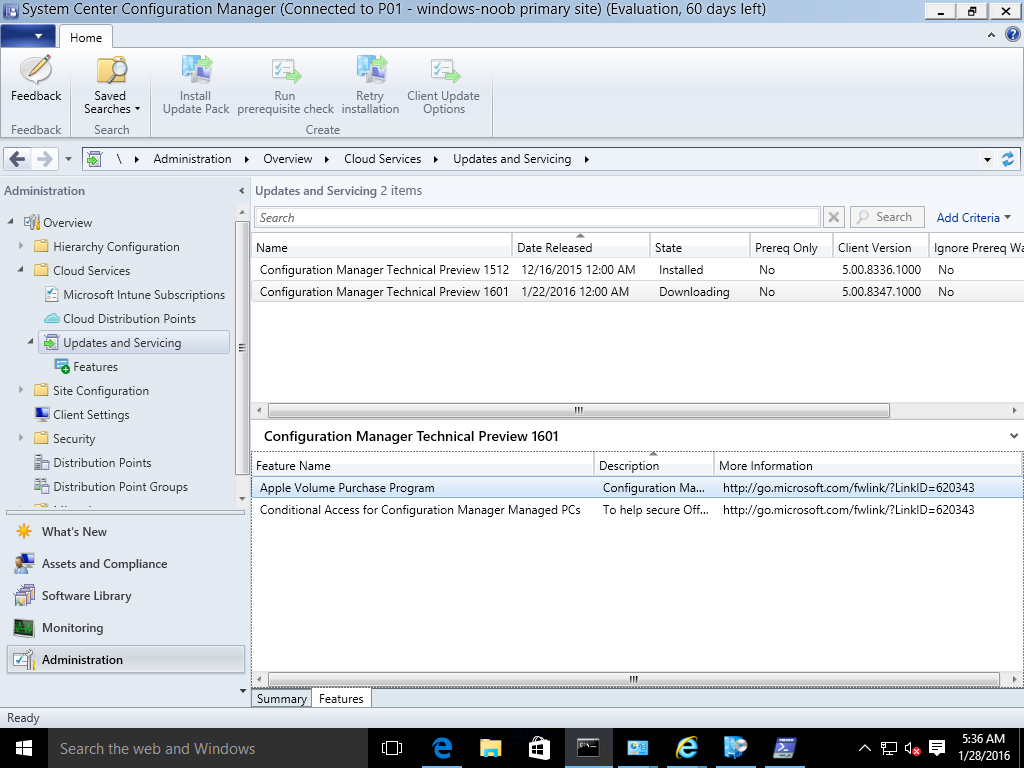This screenshot has width=1024, height=768.
Task: Open Internet Explorer from the taskbar
Action: 686,748
